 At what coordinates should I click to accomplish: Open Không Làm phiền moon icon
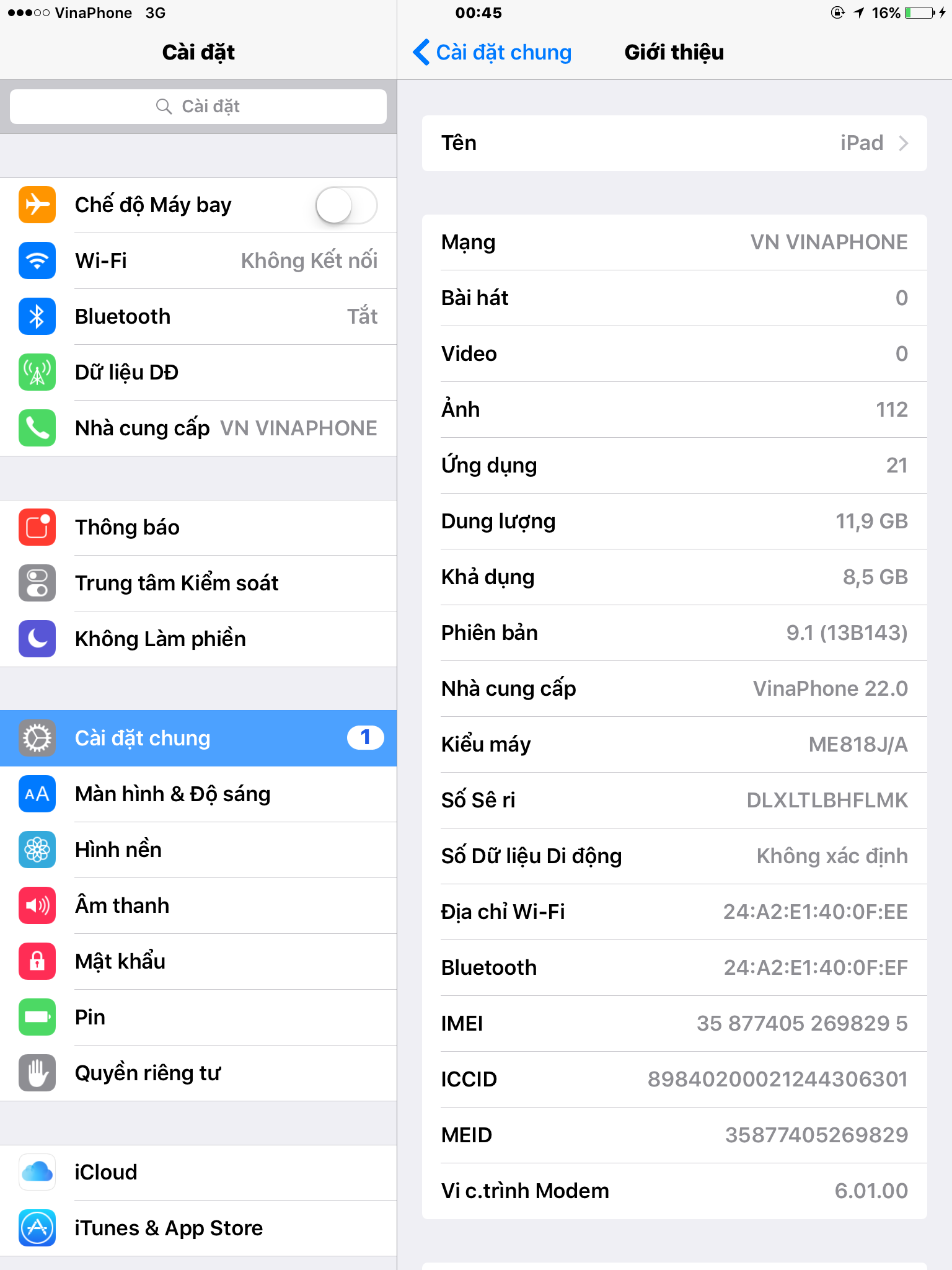click(37, 639)
